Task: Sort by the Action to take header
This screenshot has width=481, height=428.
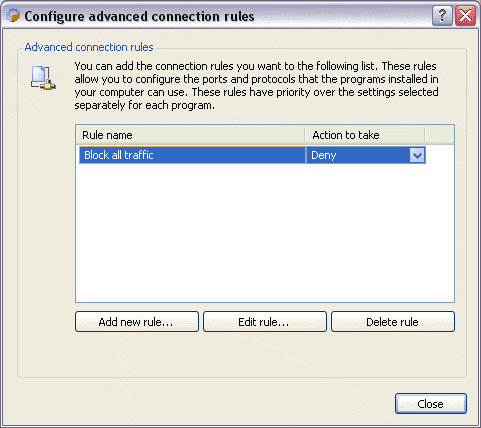Action: (x=365, y=135)
